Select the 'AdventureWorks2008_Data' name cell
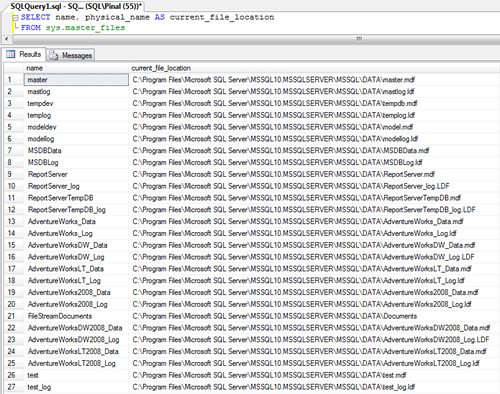This screenshot has width=500, height=394. [76, 293]
